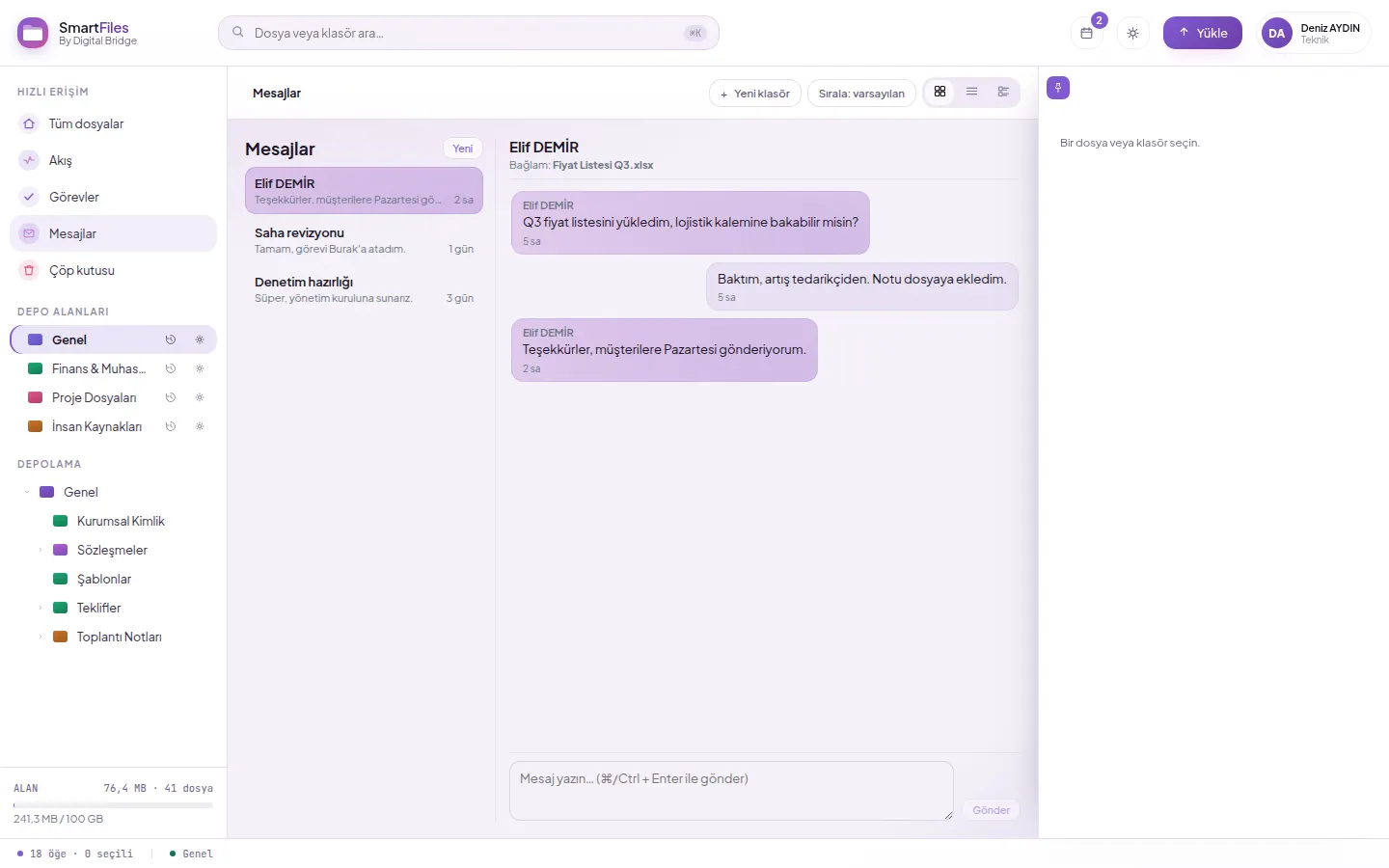Open settings gear for Genel area
The height and width of the screenshot is (868, 1389).
tap(200, 339)
